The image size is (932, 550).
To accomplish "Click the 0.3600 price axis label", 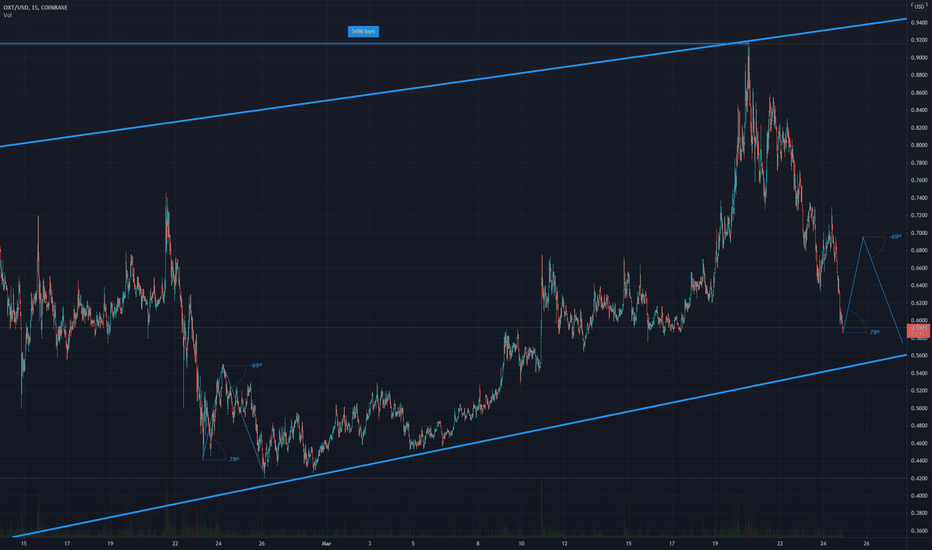I will [919, 531].
